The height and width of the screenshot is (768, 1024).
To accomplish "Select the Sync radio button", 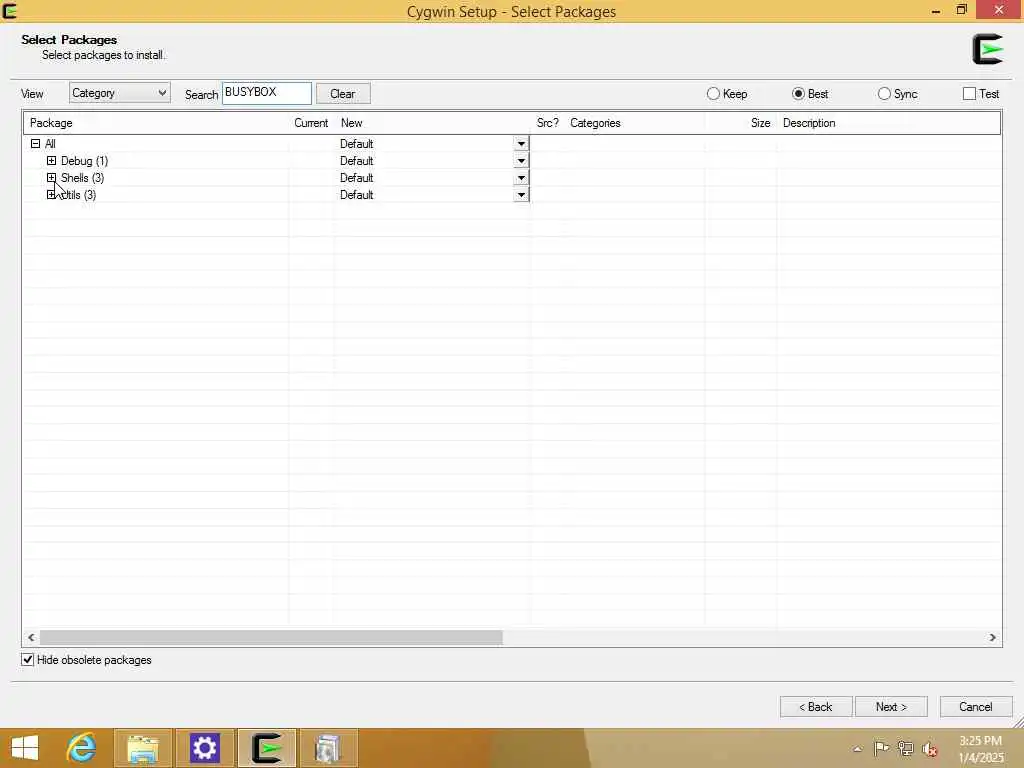I will click(884, 94).
